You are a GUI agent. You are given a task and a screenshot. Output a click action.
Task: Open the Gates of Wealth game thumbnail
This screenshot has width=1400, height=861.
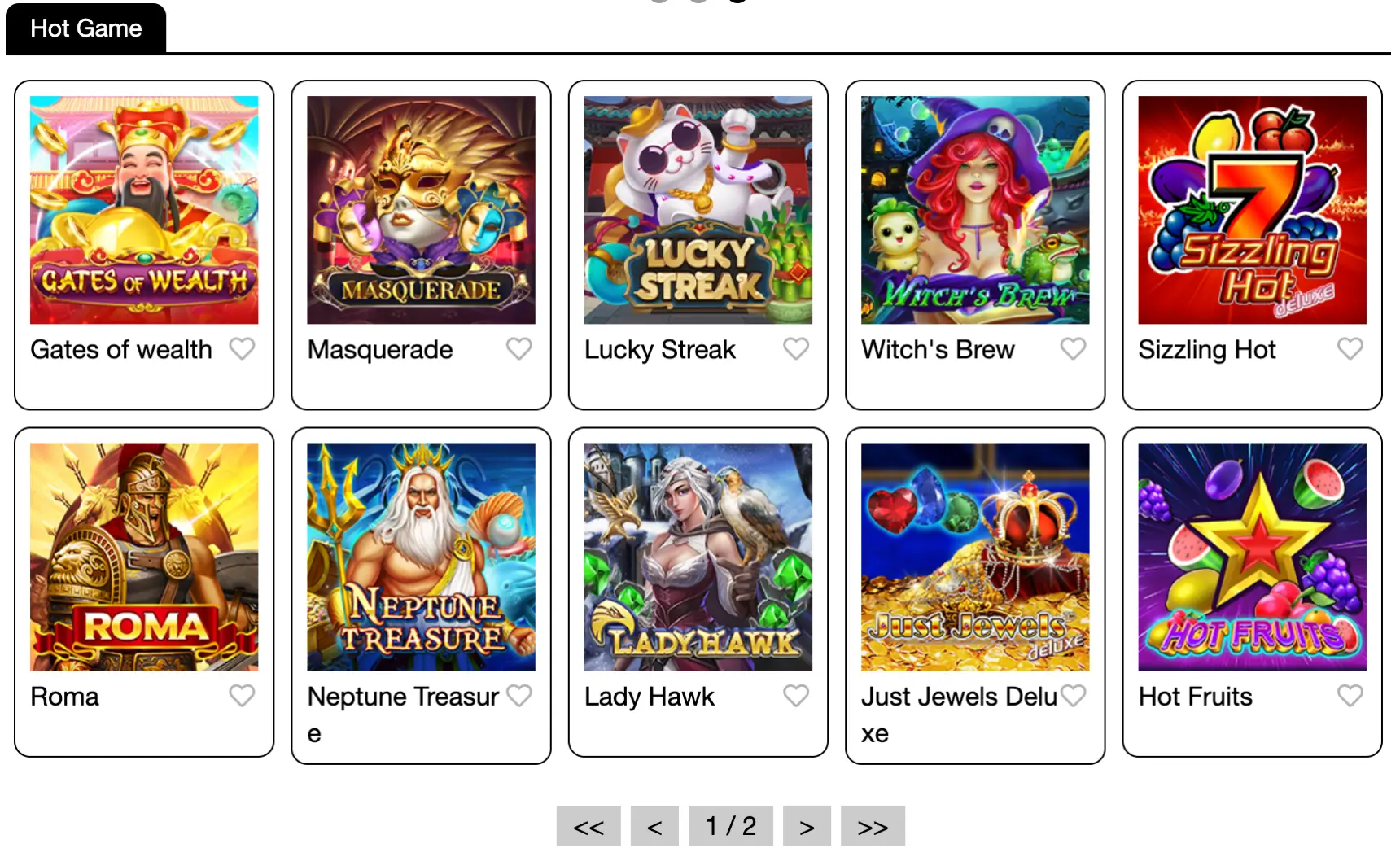(144, 210)
